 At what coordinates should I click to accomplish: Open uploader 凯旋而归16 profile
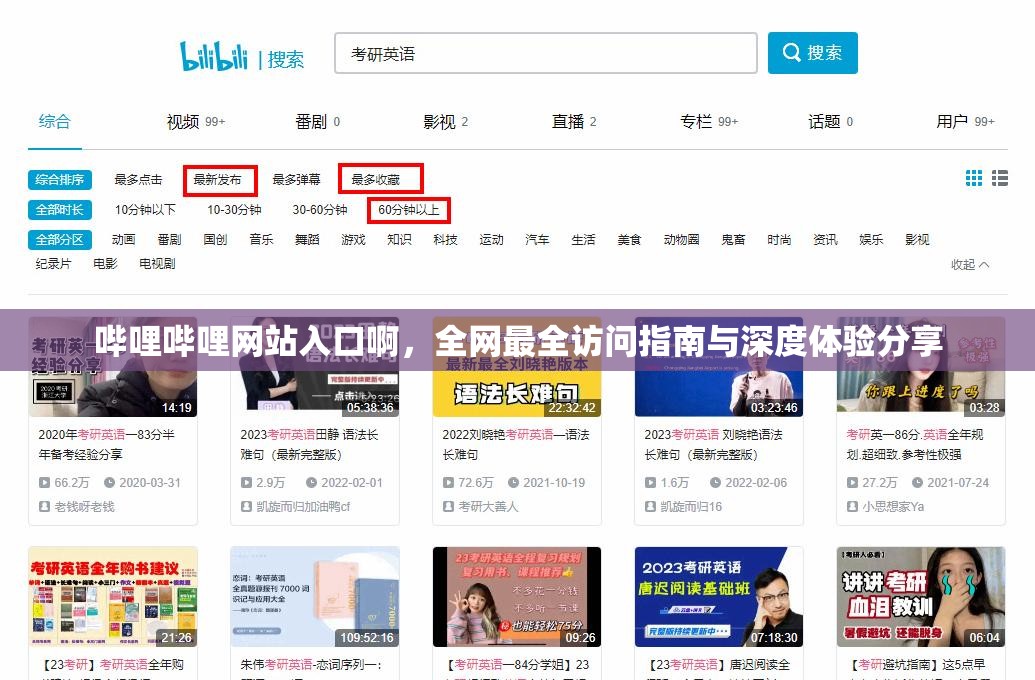[683, 506]
